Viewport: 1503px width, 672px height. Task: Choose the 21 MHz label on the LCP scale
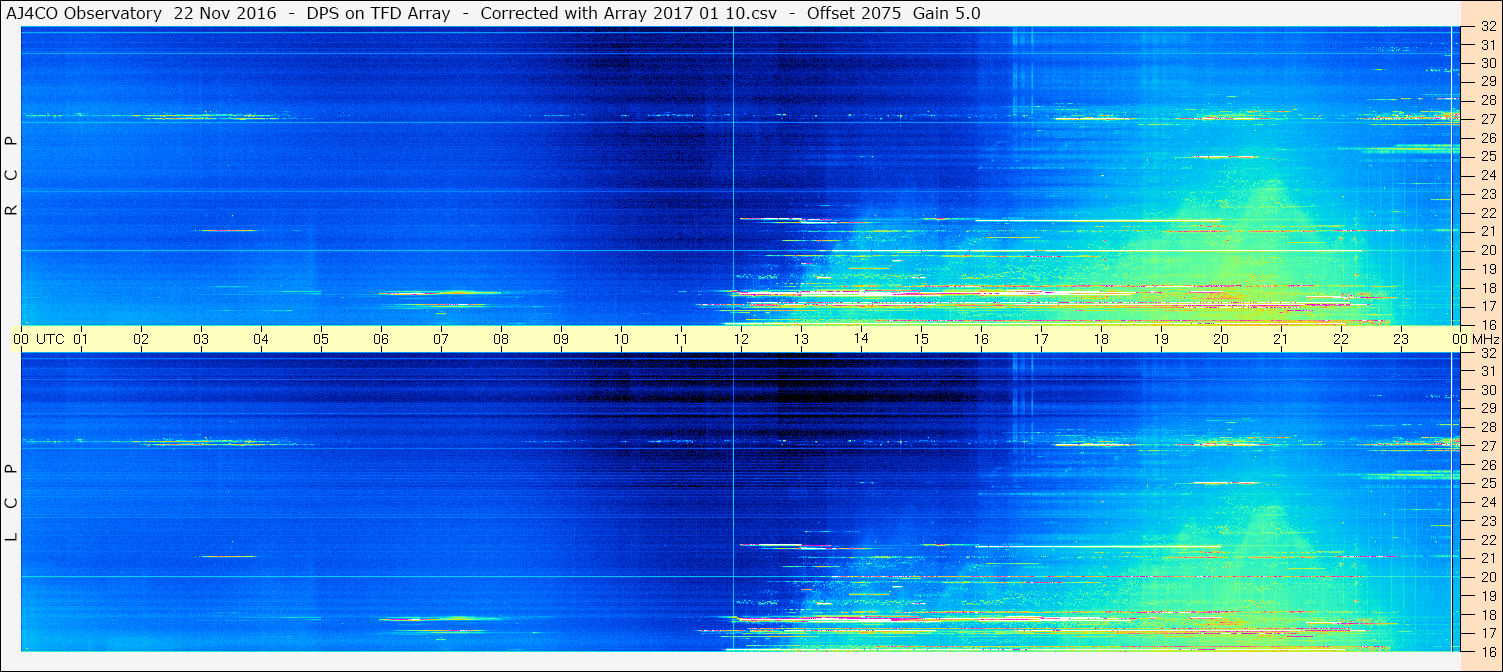(x=1488, y=558)
